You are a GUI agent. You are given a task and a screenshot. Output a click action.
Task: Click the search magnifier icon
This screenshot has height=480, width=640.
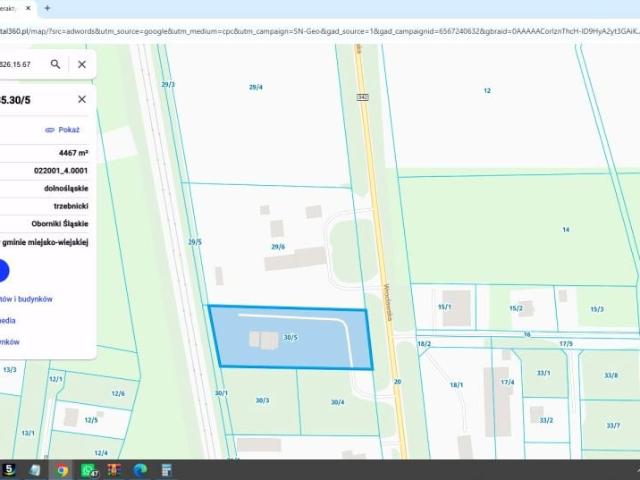tap(56, 64)
